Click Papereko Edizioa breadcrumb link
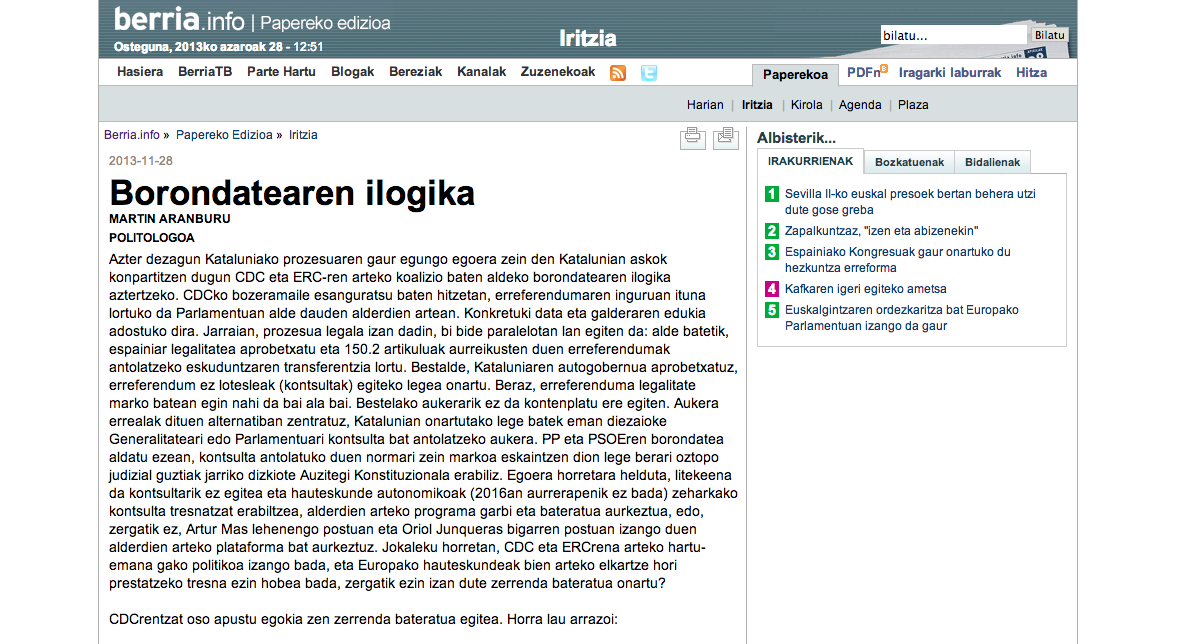1182x644 pixels. tap(224, 135)
